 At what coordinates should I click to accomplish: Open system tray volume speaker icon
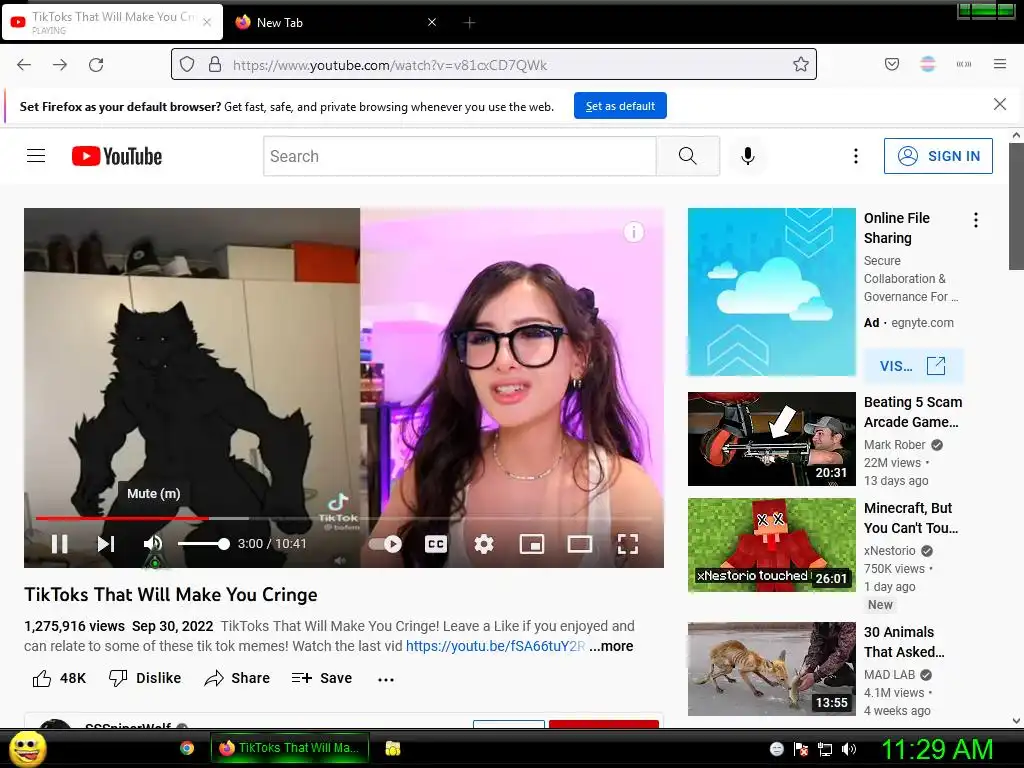click(x=849, y=749)
